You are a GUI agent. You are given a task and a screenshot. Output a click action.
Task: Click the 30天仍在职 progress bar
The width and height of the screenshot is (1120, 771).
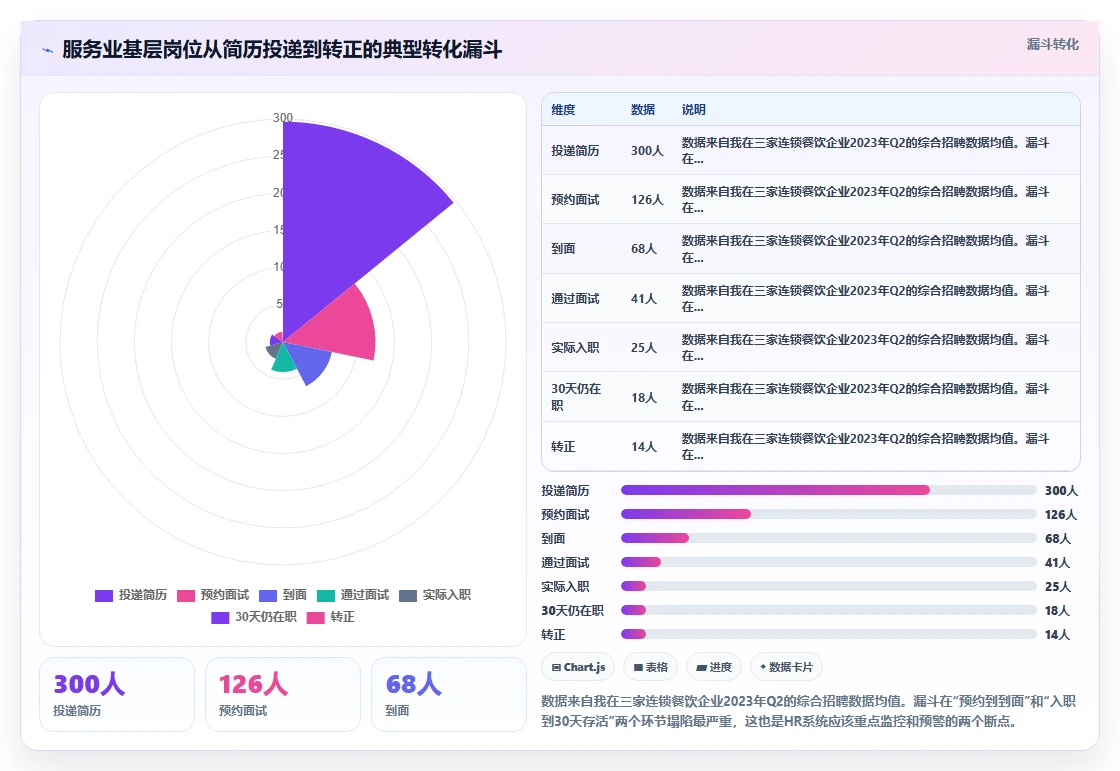click(x=829, y=610)
